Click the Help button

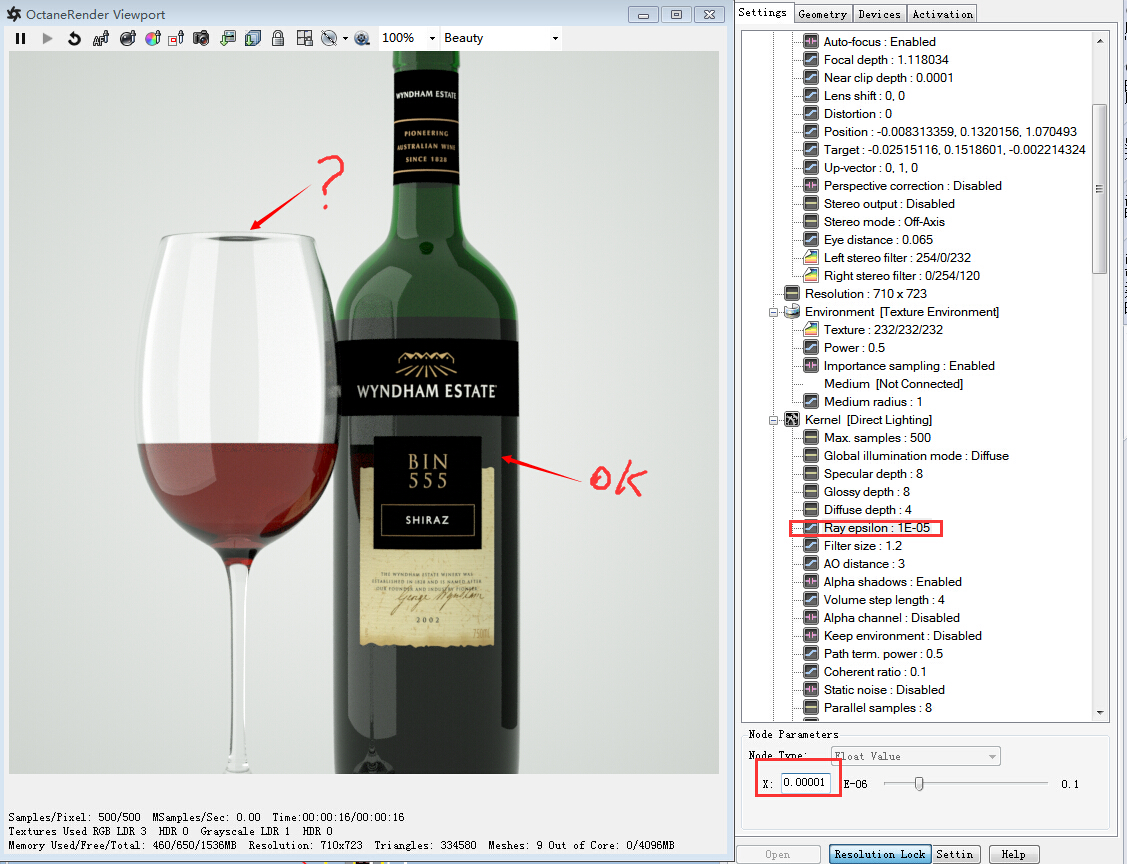[1013, 854]
